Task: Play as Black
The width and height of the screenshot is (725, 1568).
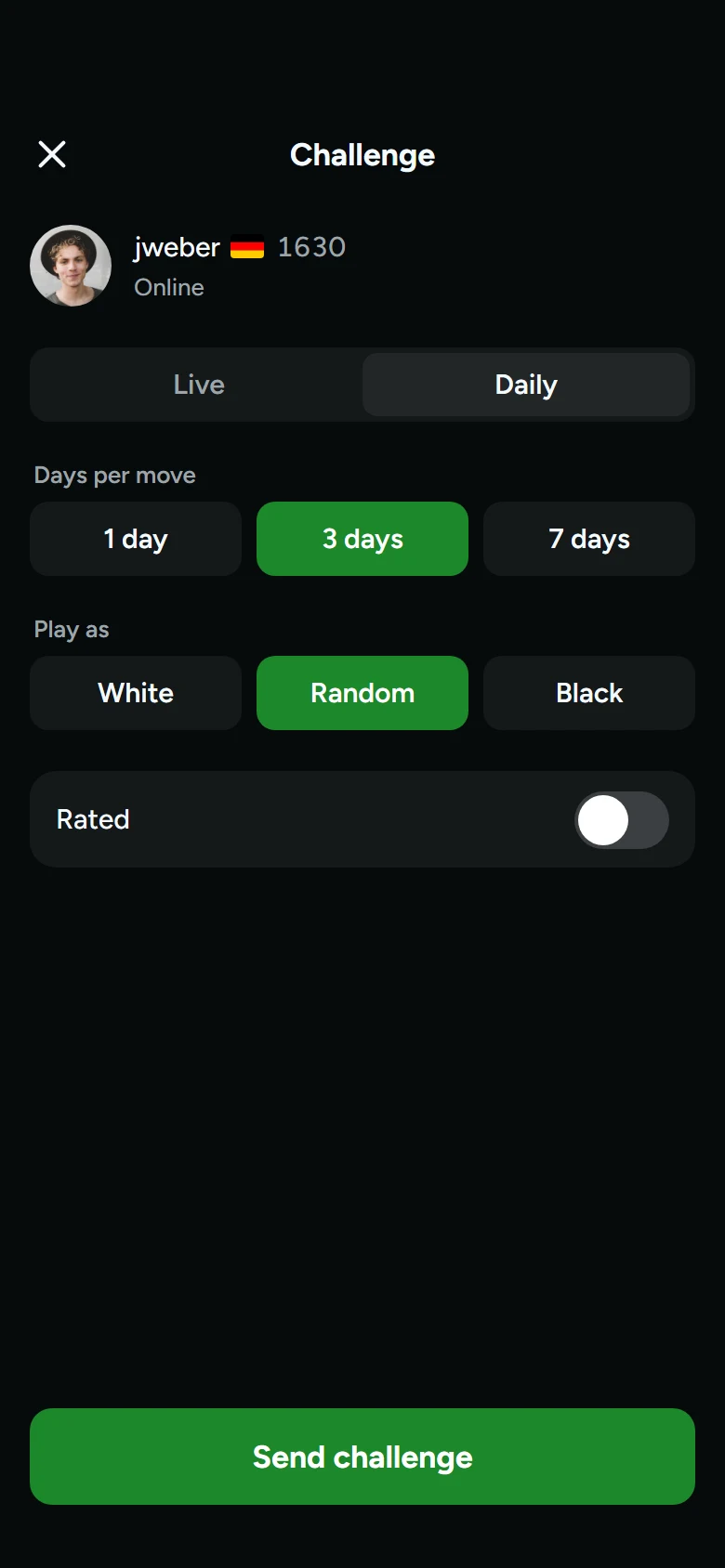Action: pyautogui.click(x=589, y=693)
